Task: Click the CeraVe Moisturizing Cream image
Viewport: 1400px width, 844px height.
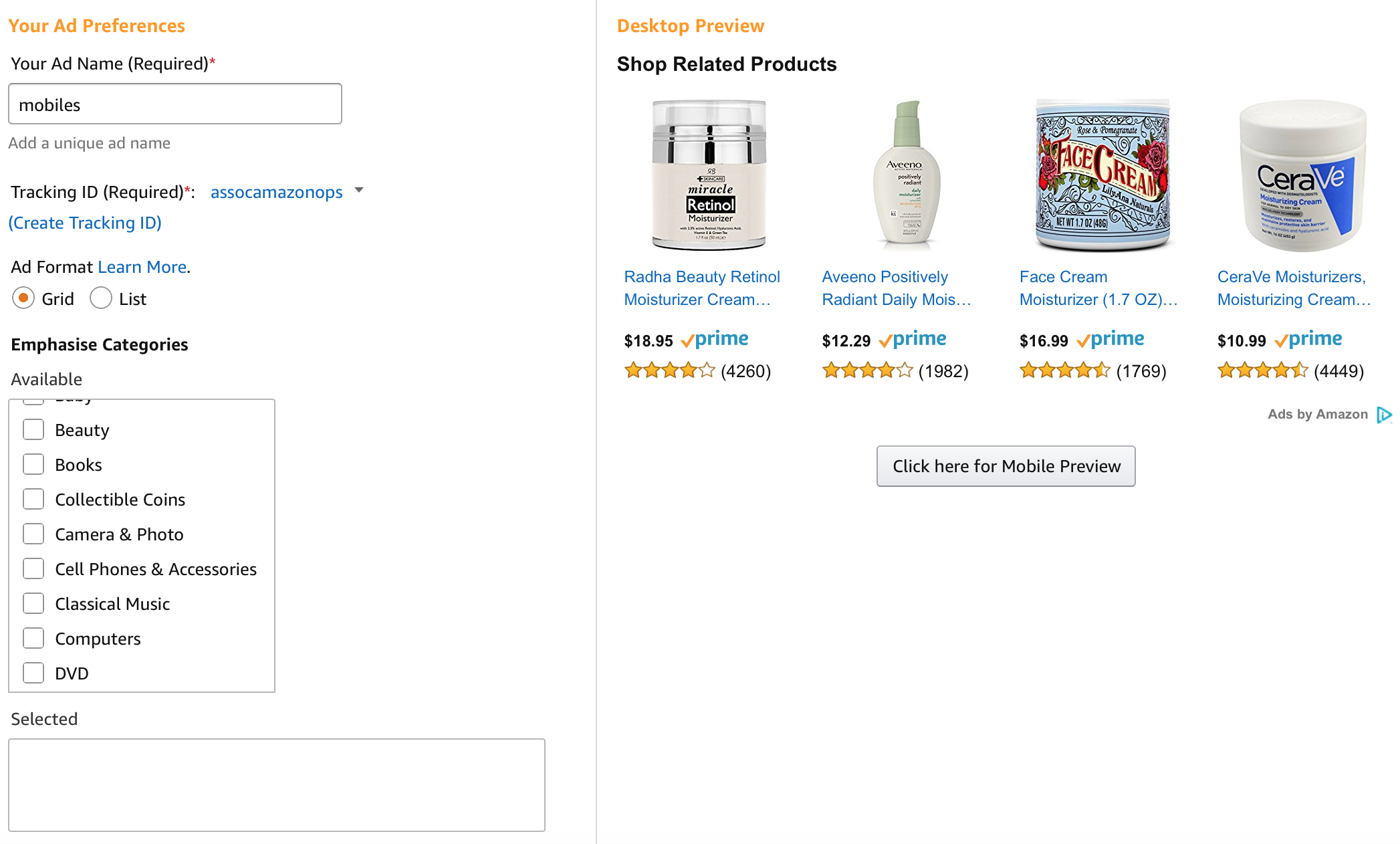Action: (1302, 175)
